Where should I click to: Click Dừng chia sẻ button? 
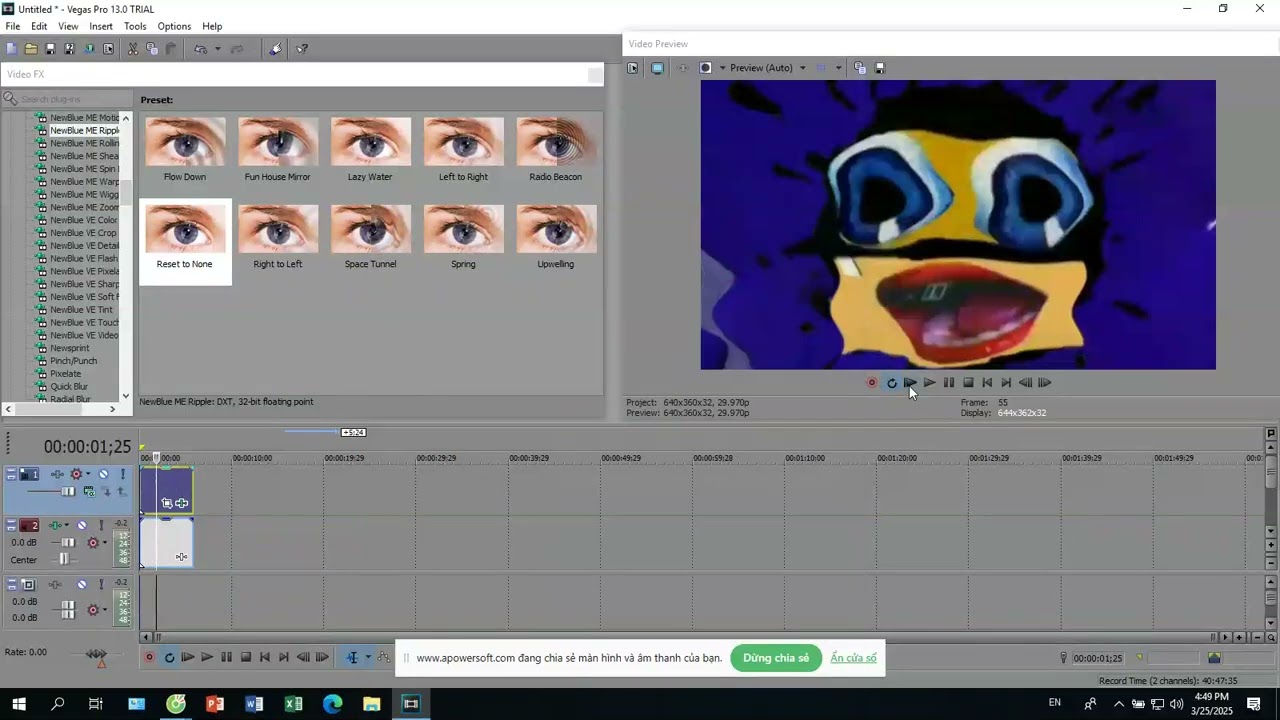(776, 658)
